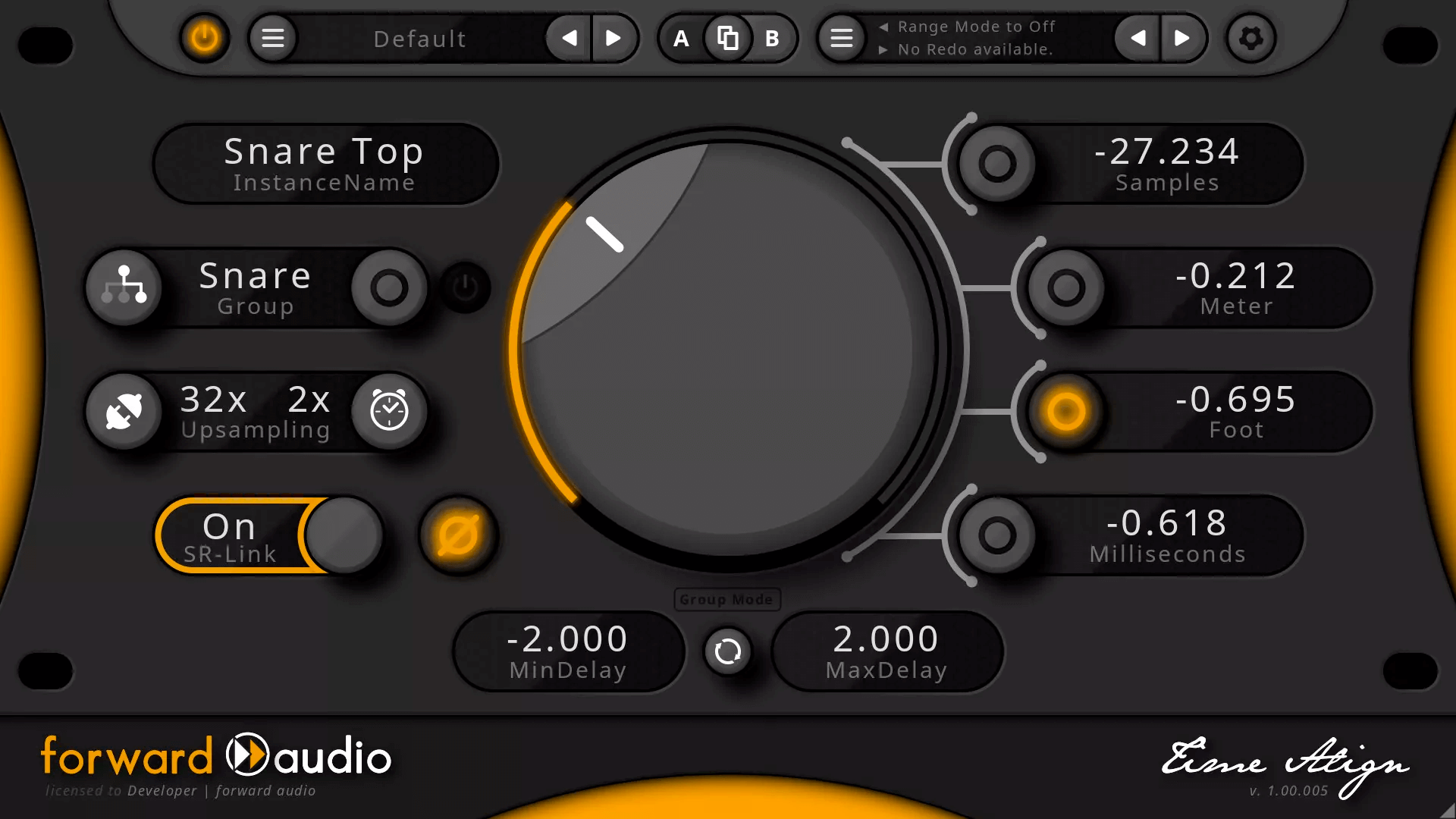
Task: Click the alarm clock icon
Action: (389, 412)
